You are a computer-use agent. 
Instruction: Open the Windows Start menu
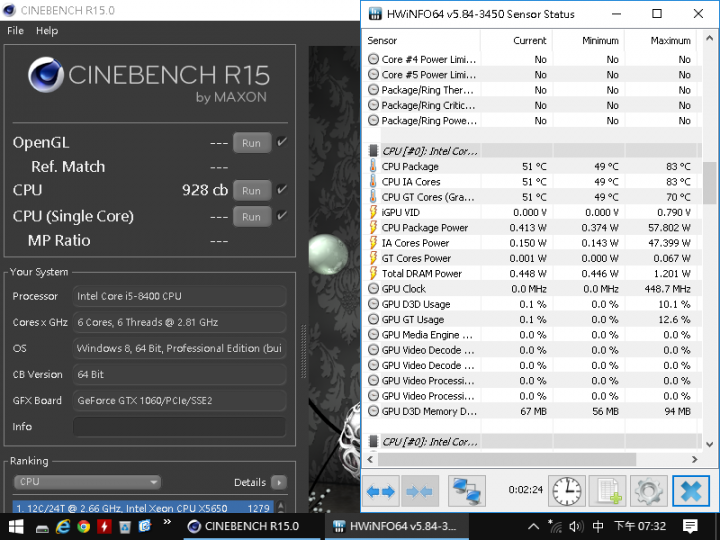click(x=16, y=526)
